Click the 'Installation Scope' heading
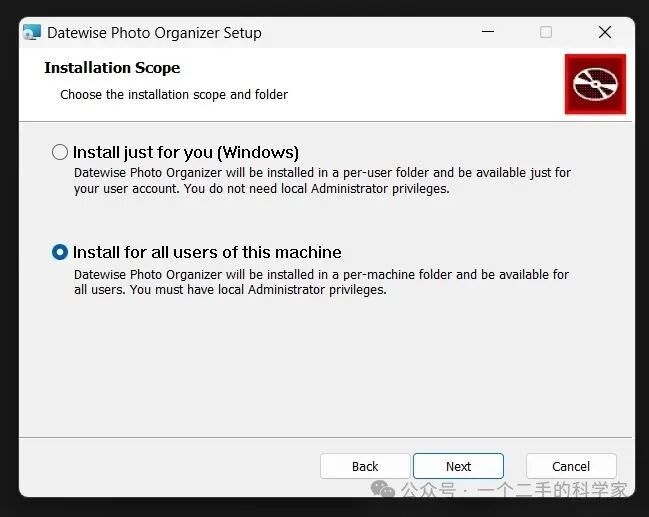649x517 pixels. (x=112, y=68)
